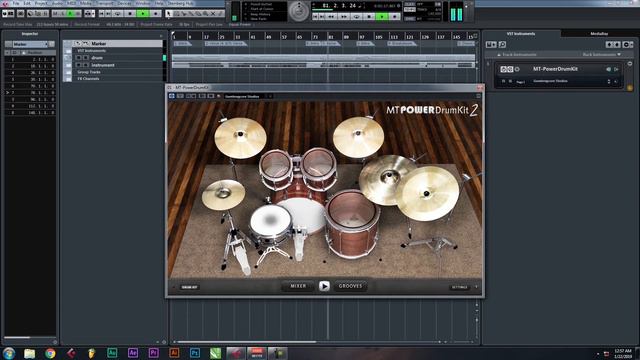Expand the VST Instruments folder track
The image size is (640, 360).
pos(68,51)
